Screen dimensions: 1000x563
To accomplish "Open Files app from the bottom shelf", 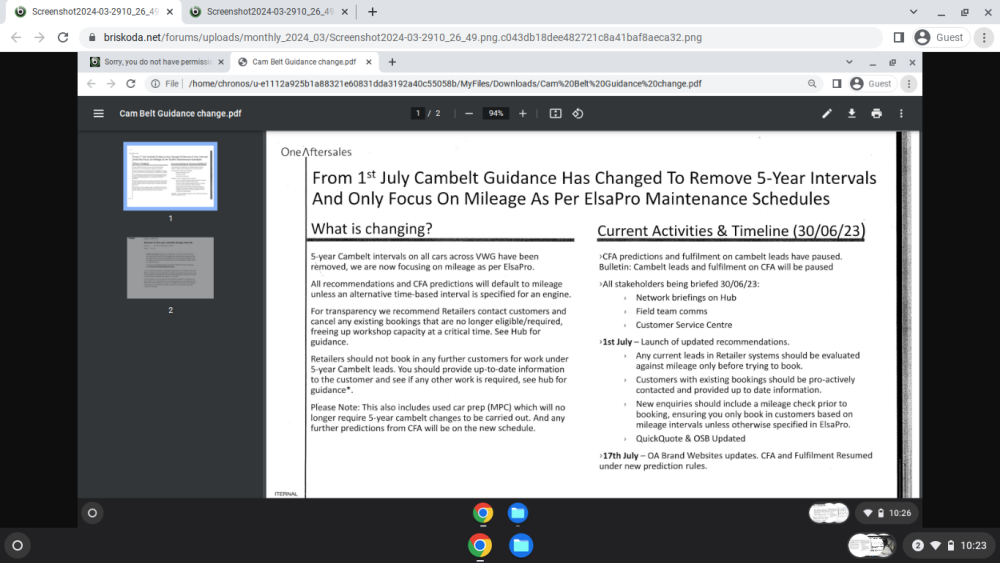I will click(x=520, y=546).
